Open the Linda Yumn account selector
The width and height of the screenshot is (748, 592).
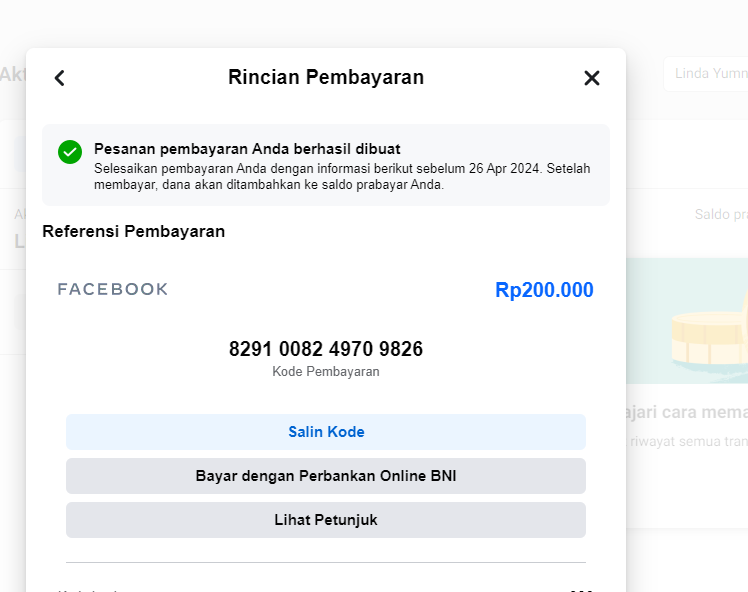[704, 74]
